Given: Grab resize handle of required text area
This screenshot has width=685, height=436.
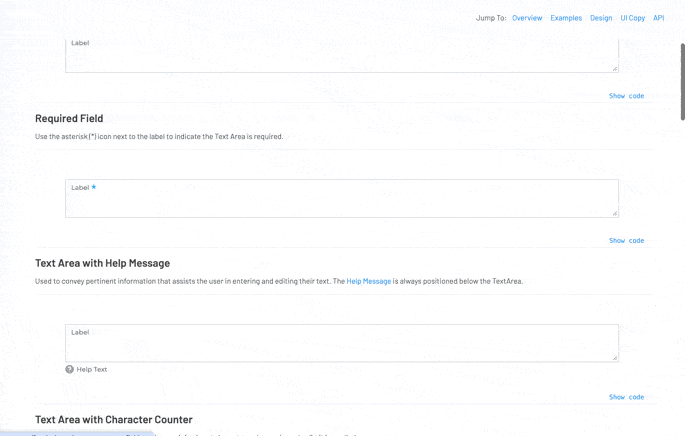Looking at the screenshot, I should (x=615, y=213).
